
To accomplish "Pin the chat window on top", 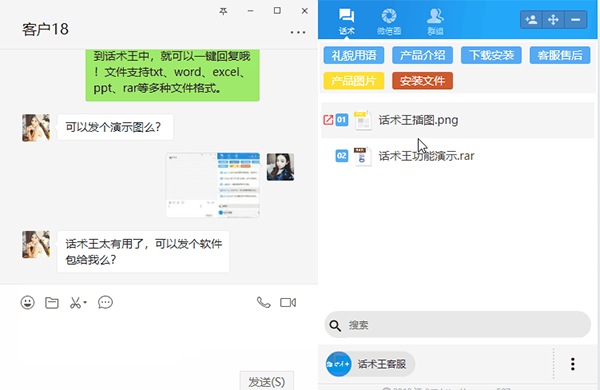I will pyautogui.click(x=223, y=11).
